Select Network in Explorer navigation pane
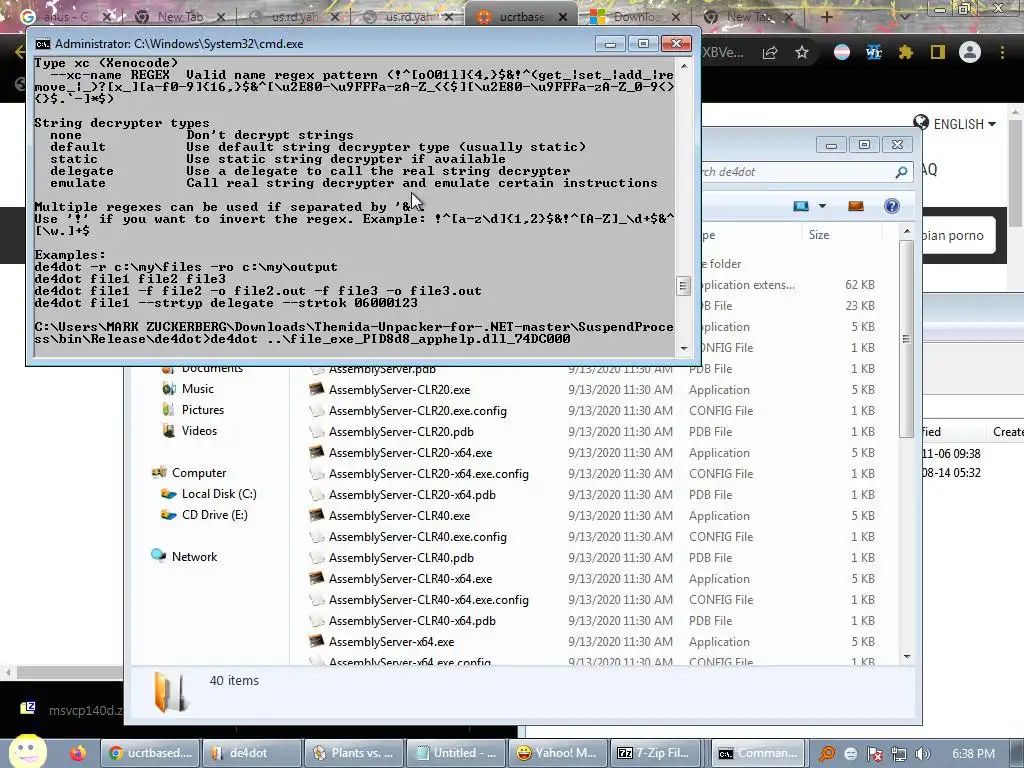The image size is (1024, 768). click(x=194, y=556)
